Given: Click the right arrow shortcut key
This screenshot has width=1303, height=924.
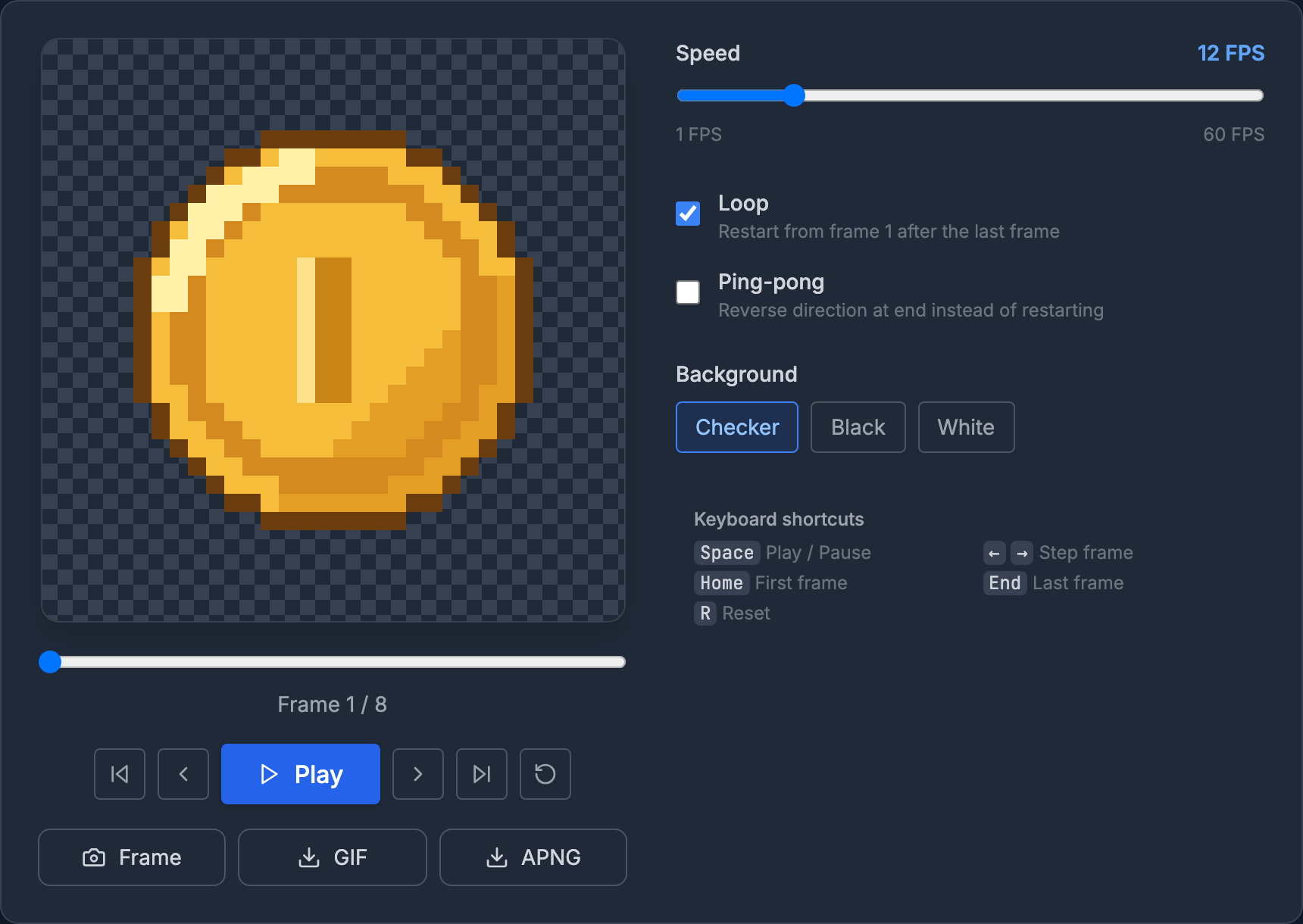Looking at the screenshot, I should click(1022, 554).
